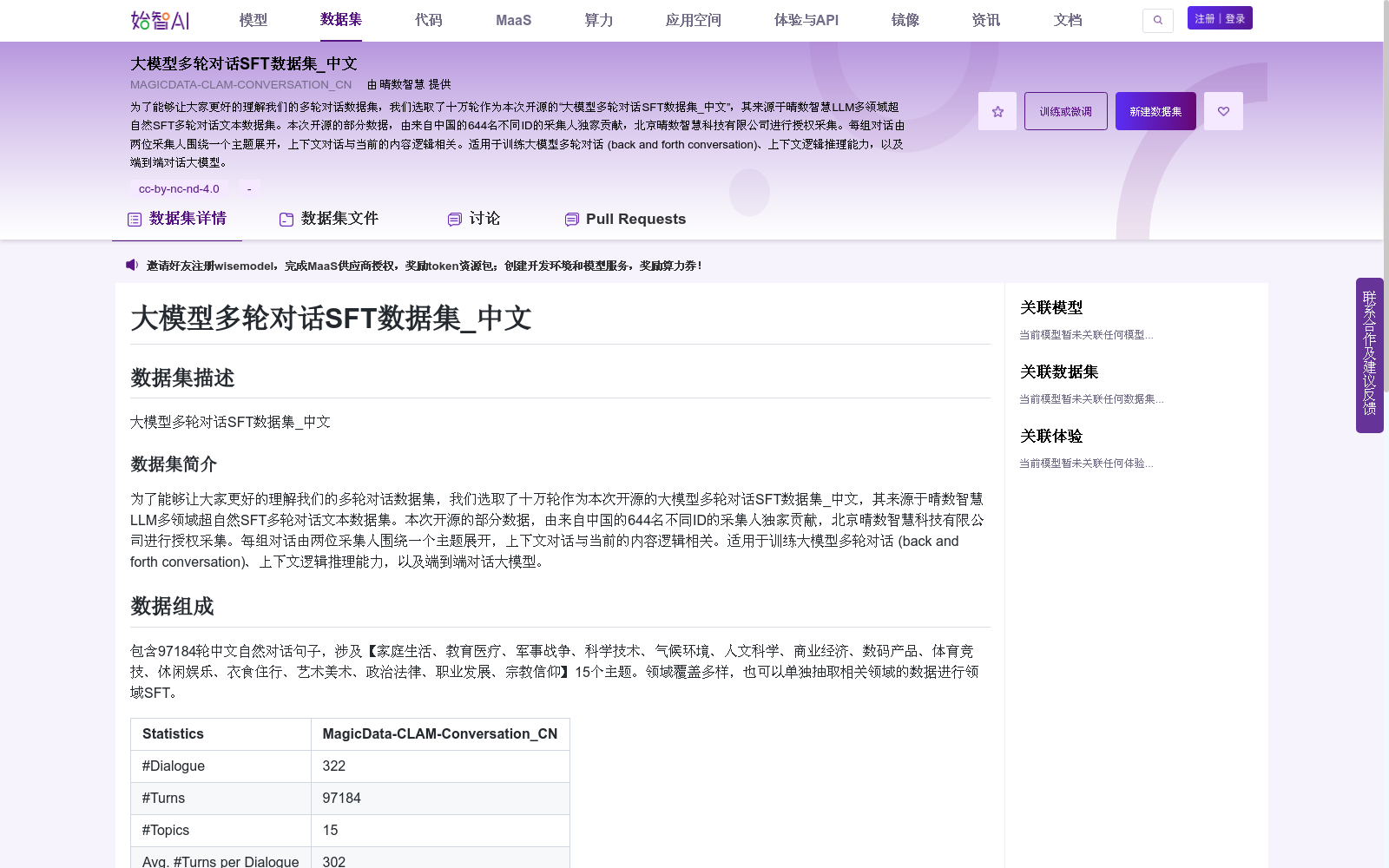The width and height of the screenshot is (1389, 868).
Task: Click the 数据集详情 document icon
Action: (134, 219)
